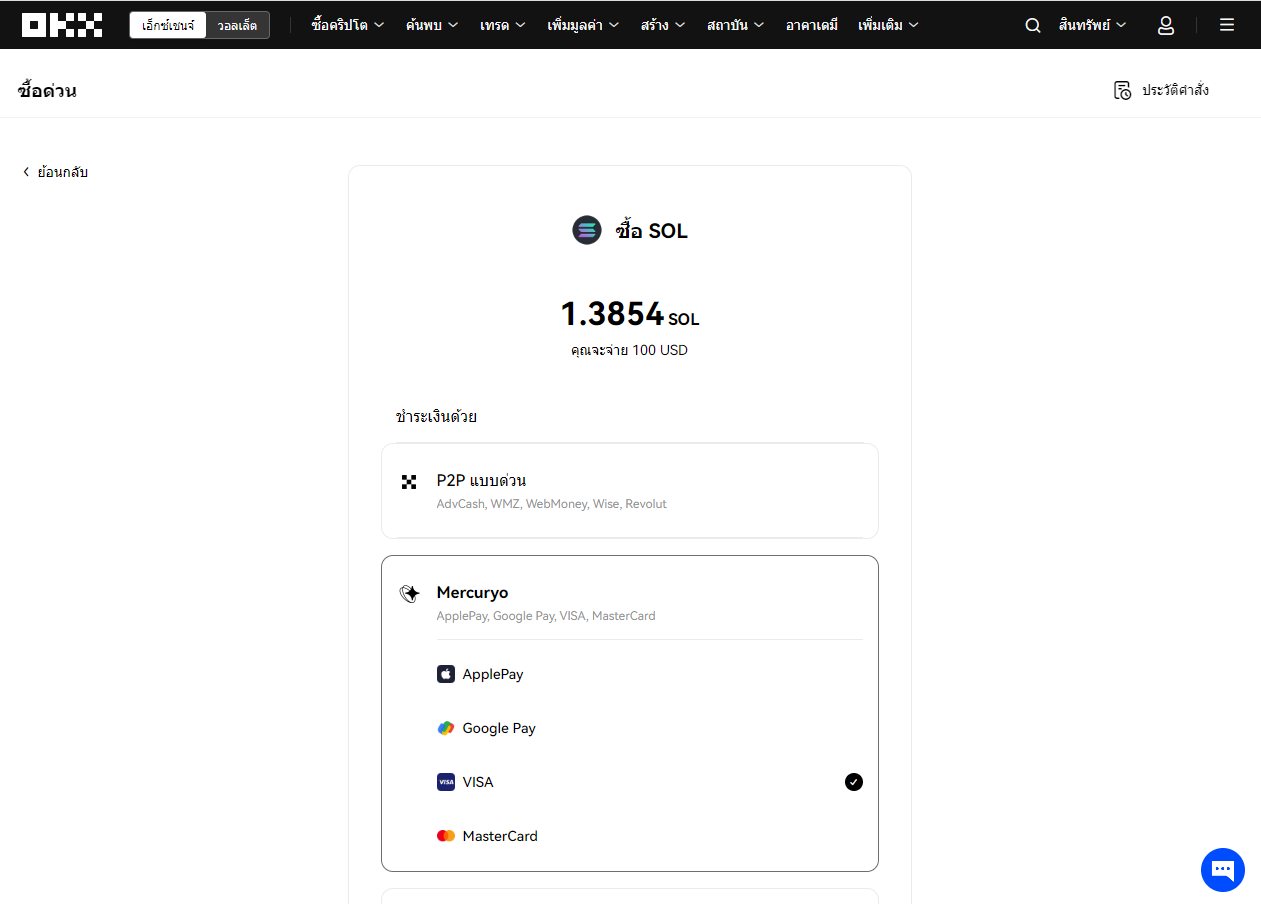
Task: Open the live chat support bubble
Action: (1223, 870)
